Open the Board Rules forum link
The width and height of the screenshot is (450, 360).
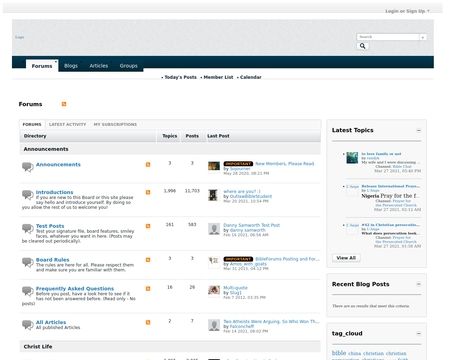point(53,260)
